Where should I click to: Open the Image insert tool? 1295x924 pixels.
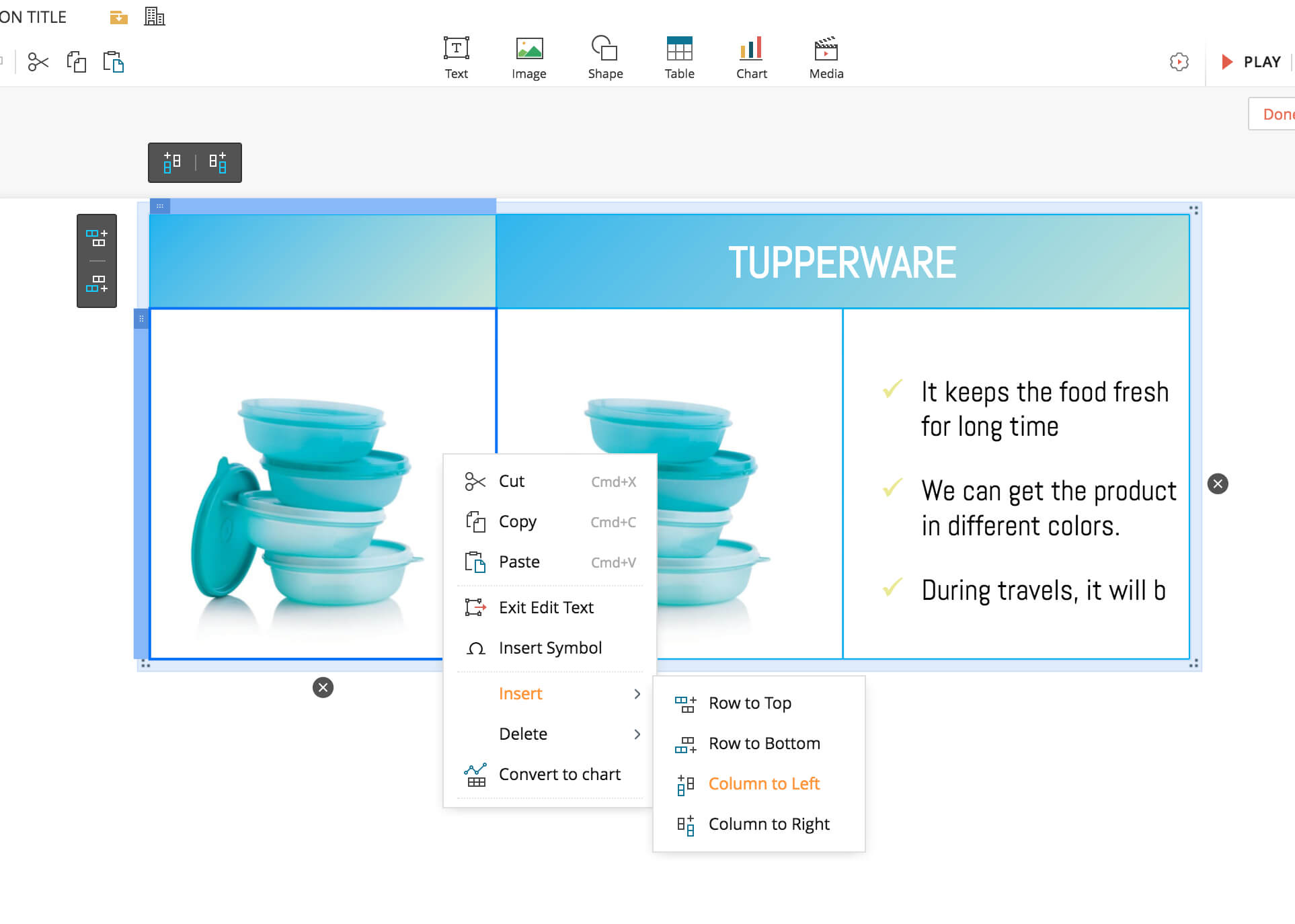point(528,57)
